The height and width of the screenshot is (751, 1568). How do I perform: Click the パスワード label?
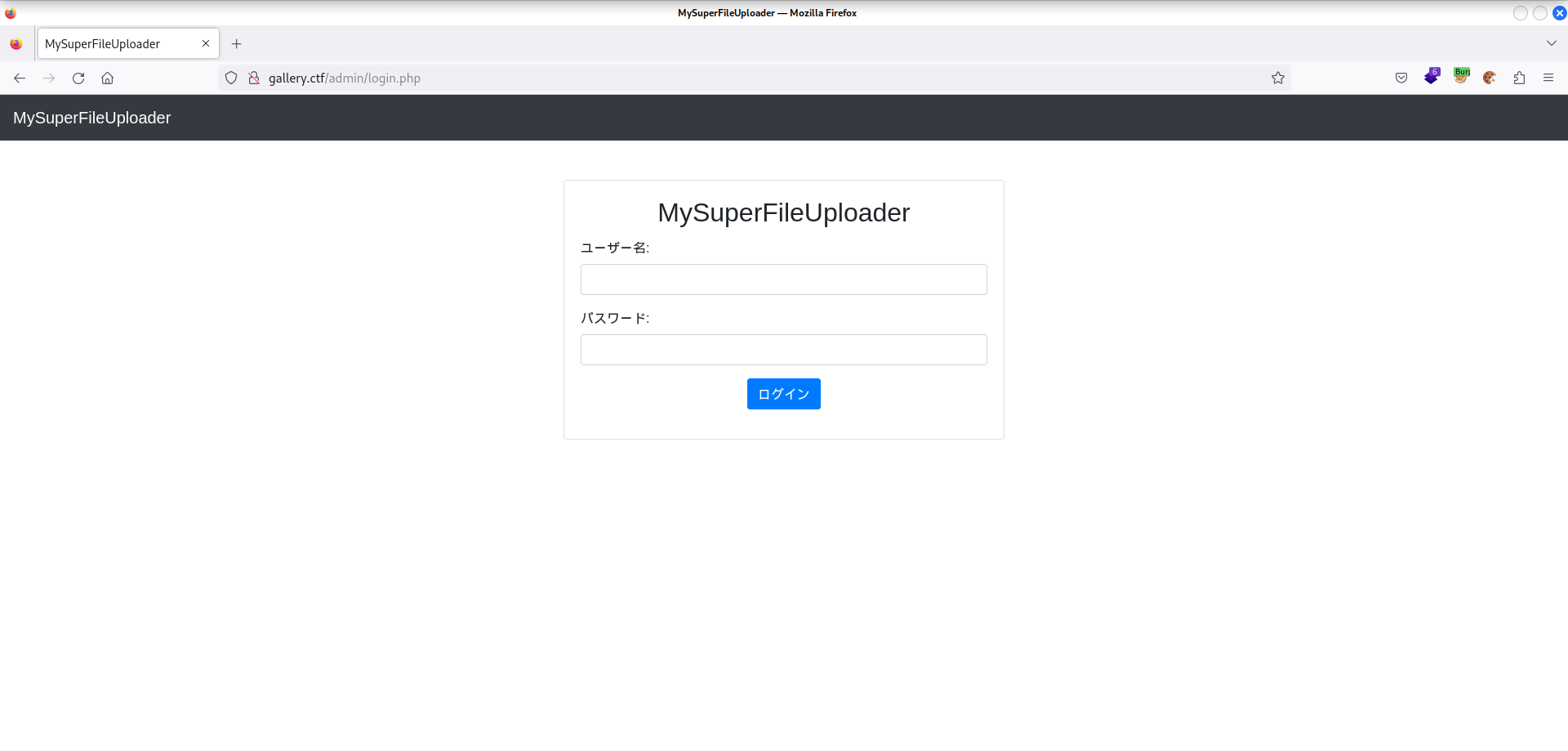pyautogui.click(x=615, y=318)
